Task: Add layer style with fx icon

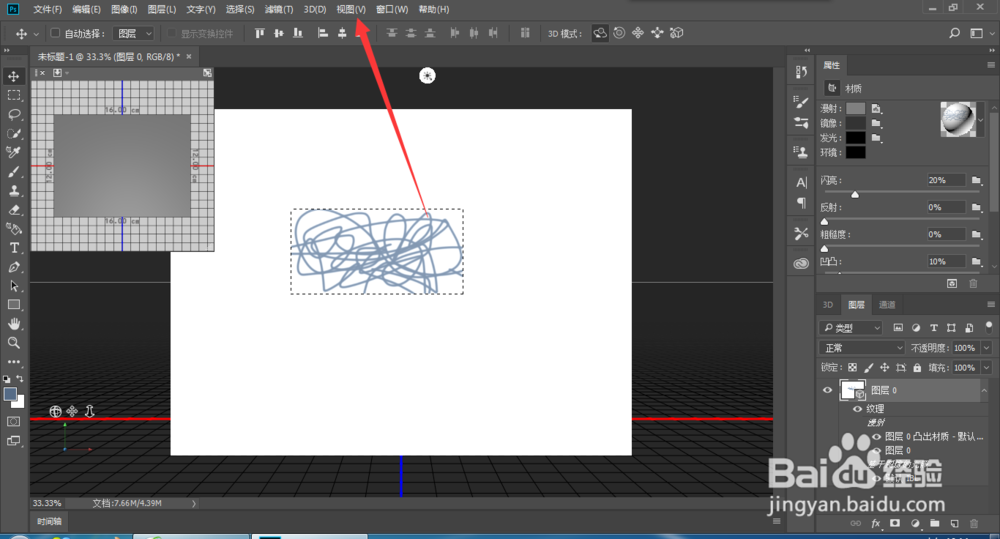Action: (876, 524)
